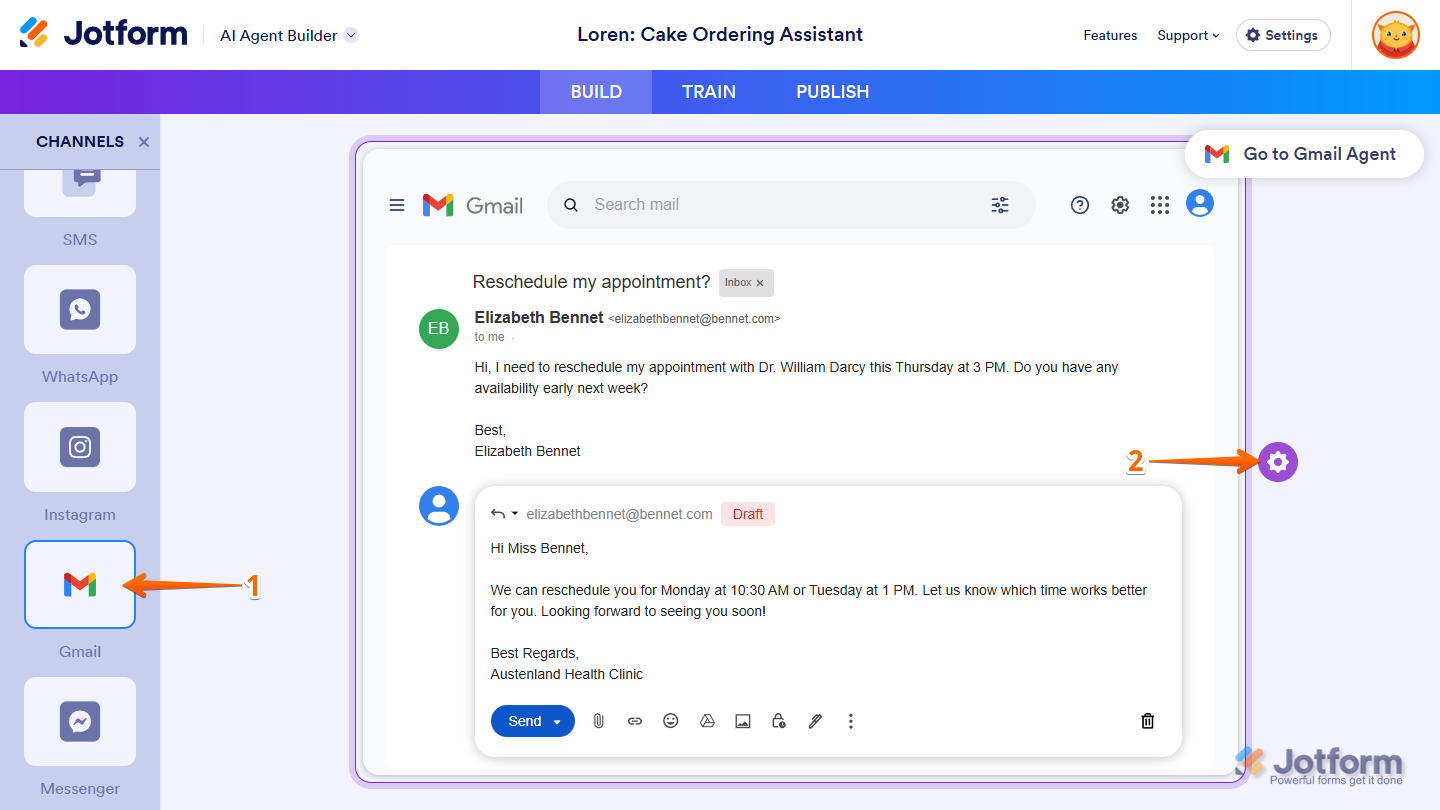
Task: Open the Gmail hamburger main menu
Action: (397, 205)
